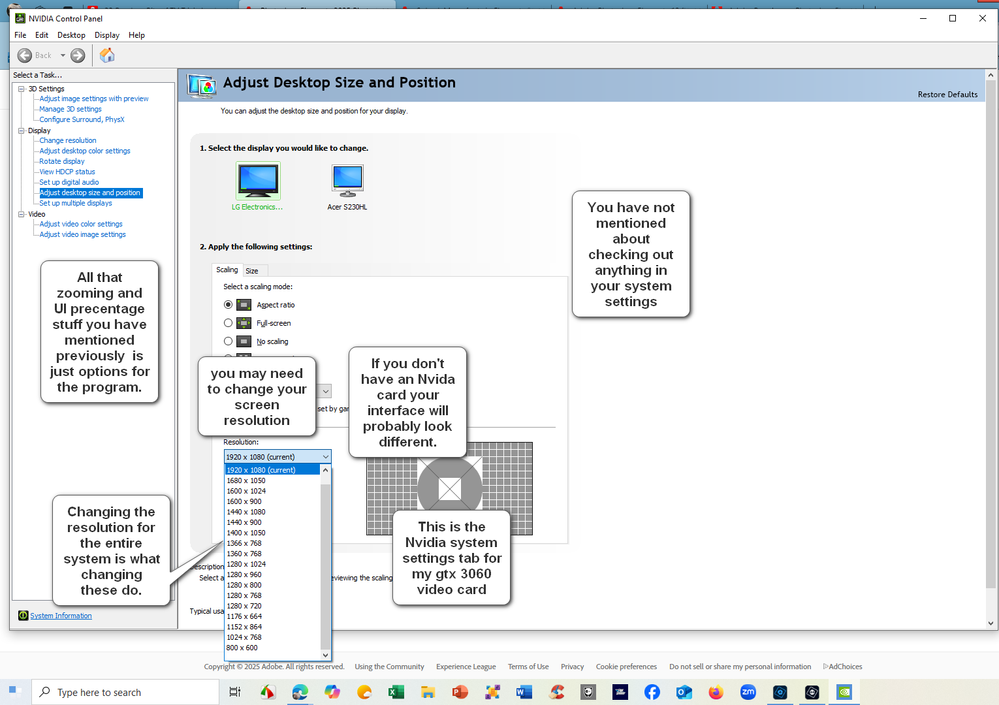
Task: Open Zoom from the taskbar
Action: point(748,692)
